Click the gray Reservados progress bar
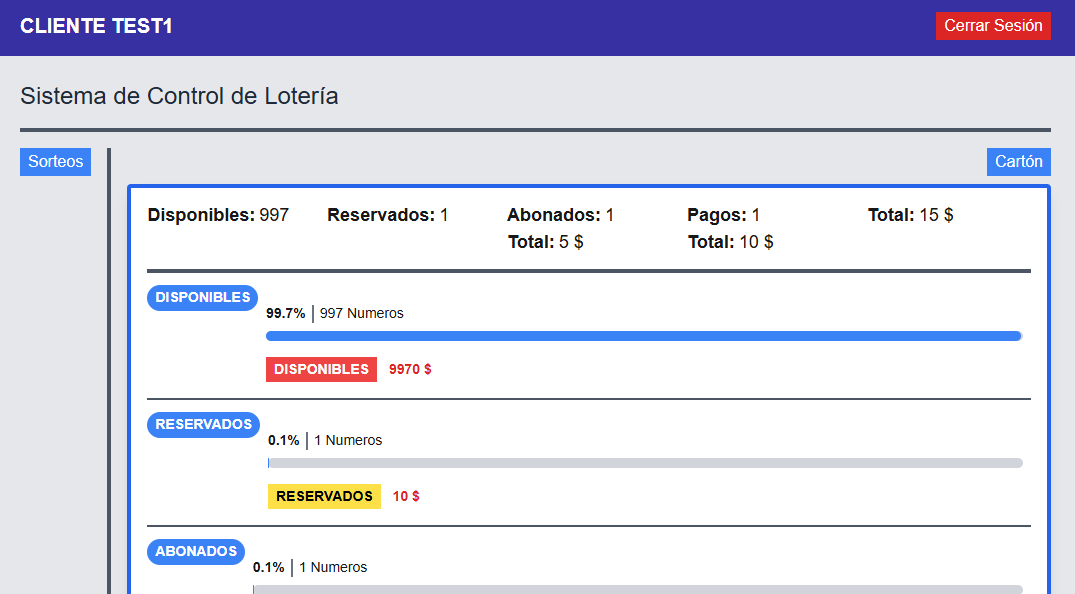This screenshot has width=1075, height=594. [x=645, y=463]
